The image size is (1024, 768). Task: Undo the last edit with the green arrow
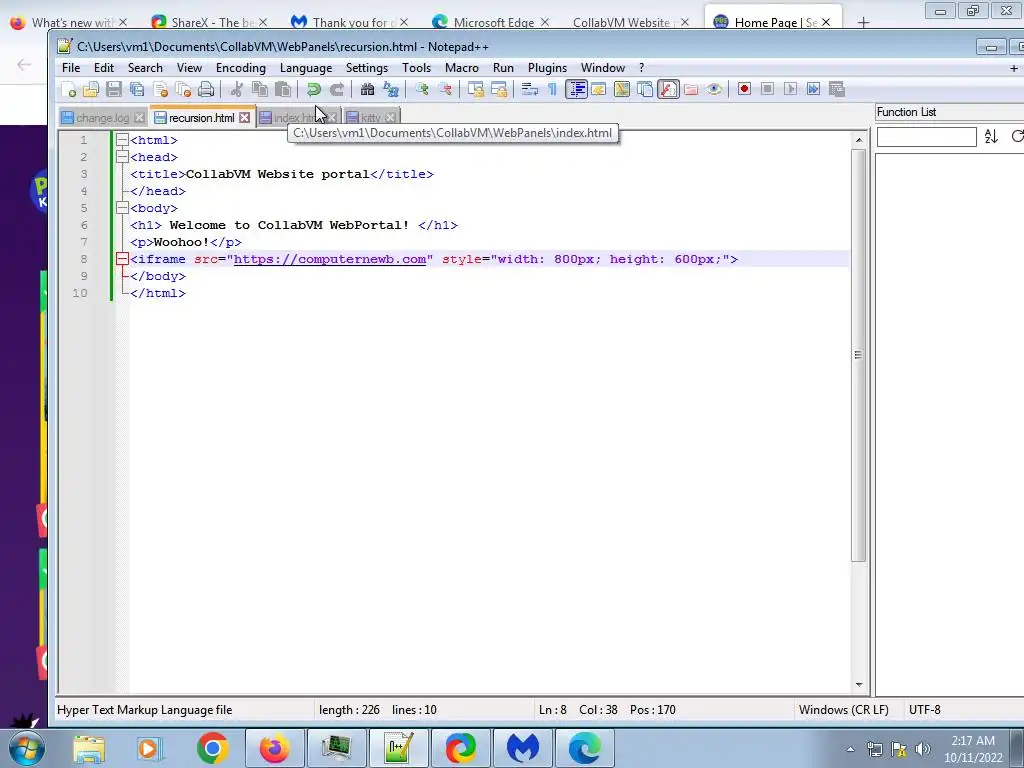(313, 89)
